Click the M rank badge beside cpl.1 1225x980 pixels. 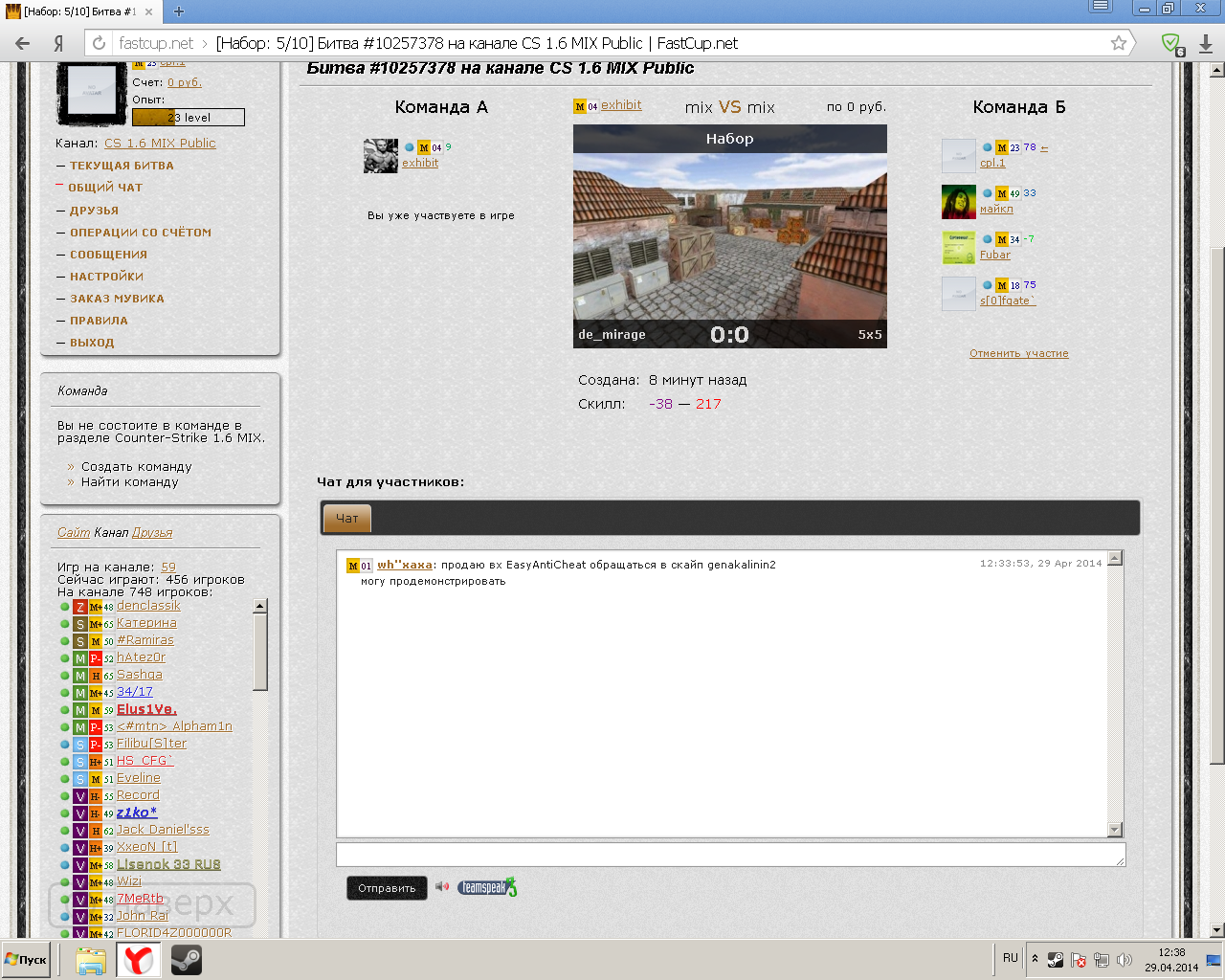tap(1001, 147)
